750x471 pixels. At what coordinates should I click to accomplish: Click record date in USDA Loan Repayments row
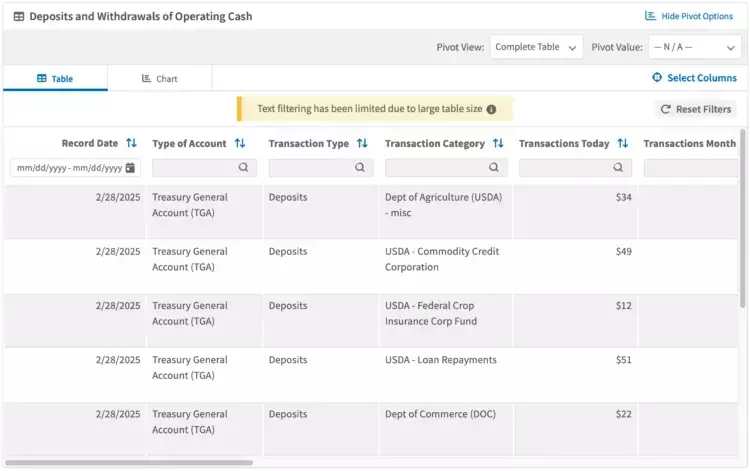(118, 360)
